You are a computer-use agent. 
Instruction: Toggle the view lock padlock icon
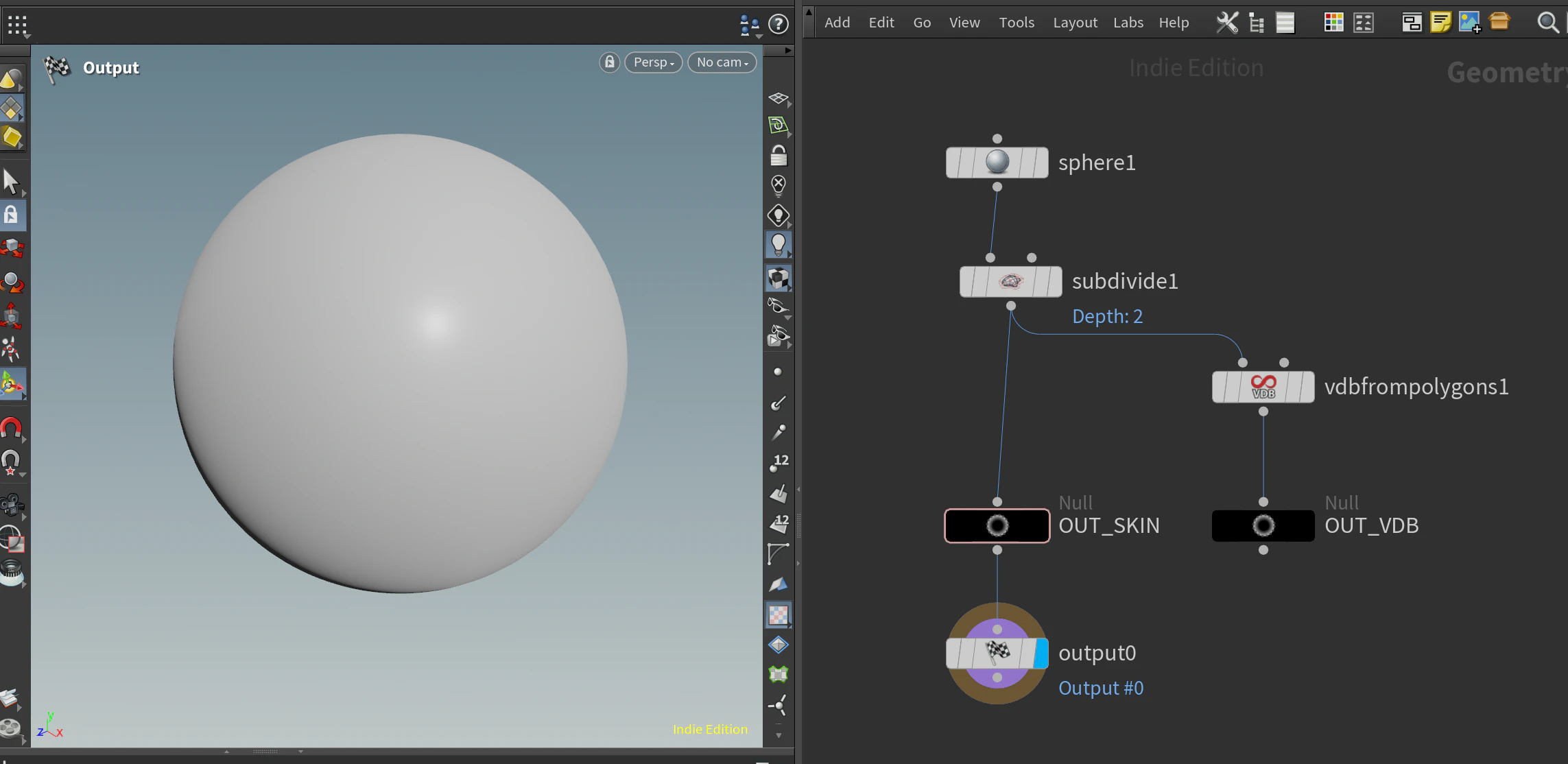[778, 156]
